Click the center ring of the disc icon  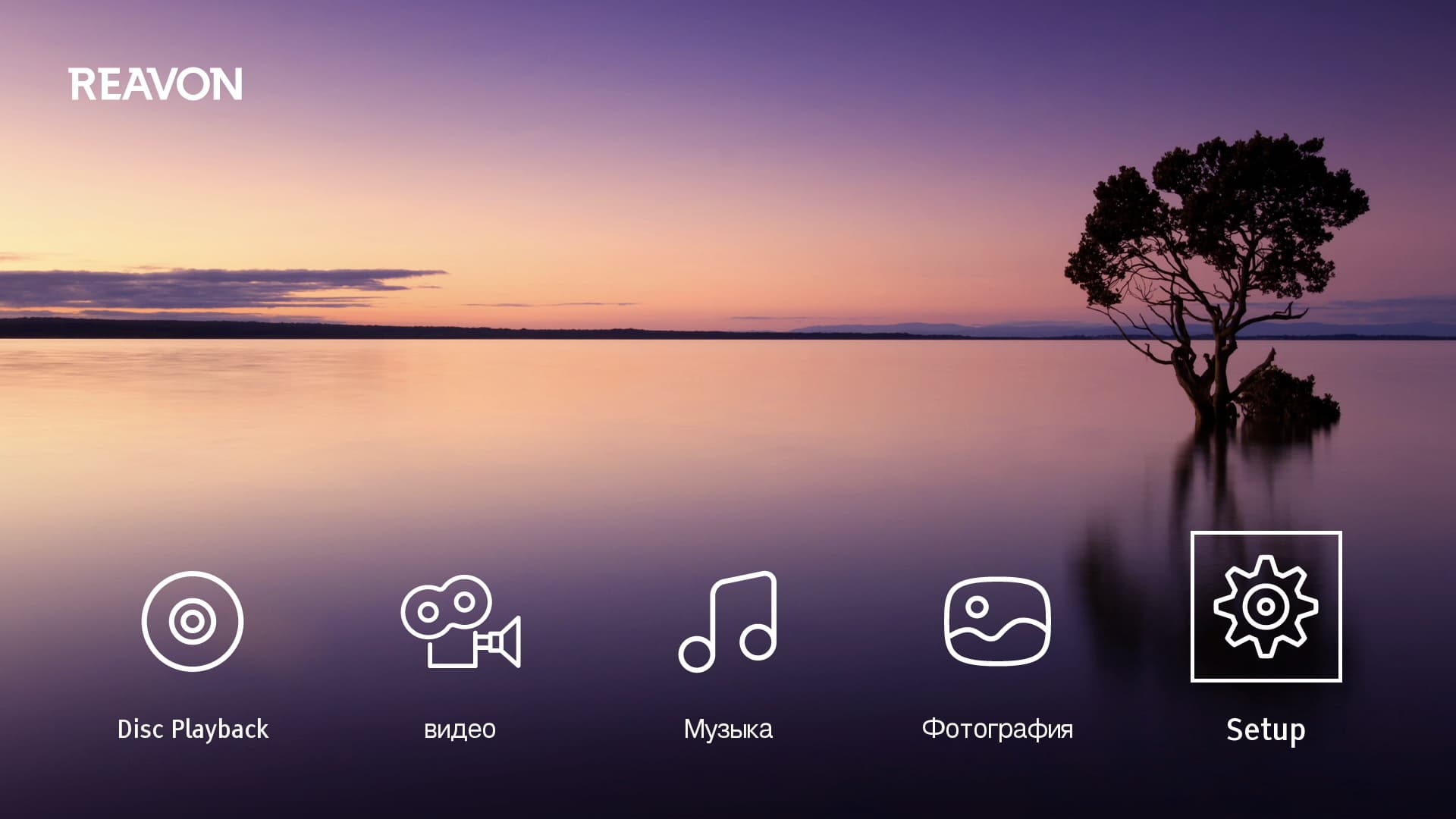(x=192, y=622)
